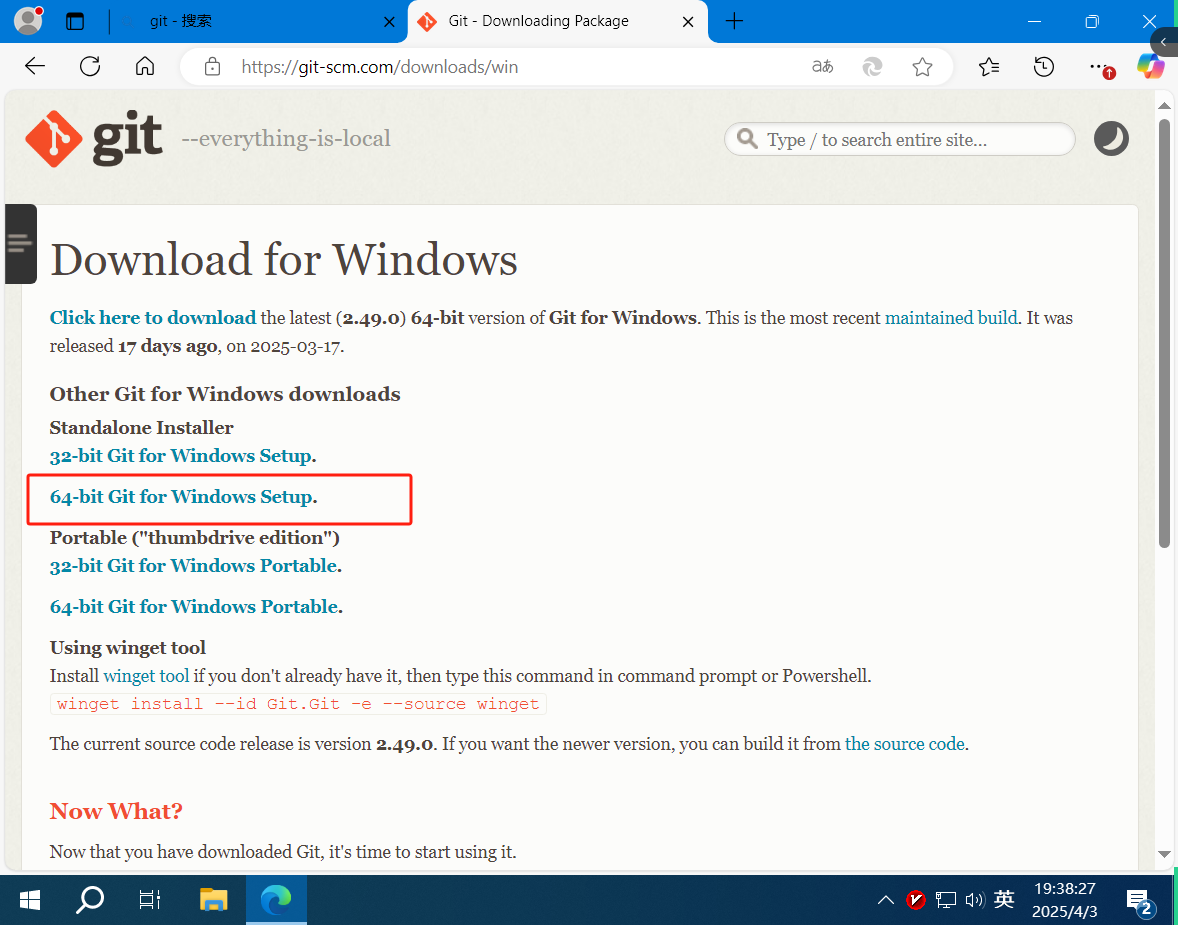The image size is (1178, 925).
Task: Open the translate page icon
Action: pos(823,67)
